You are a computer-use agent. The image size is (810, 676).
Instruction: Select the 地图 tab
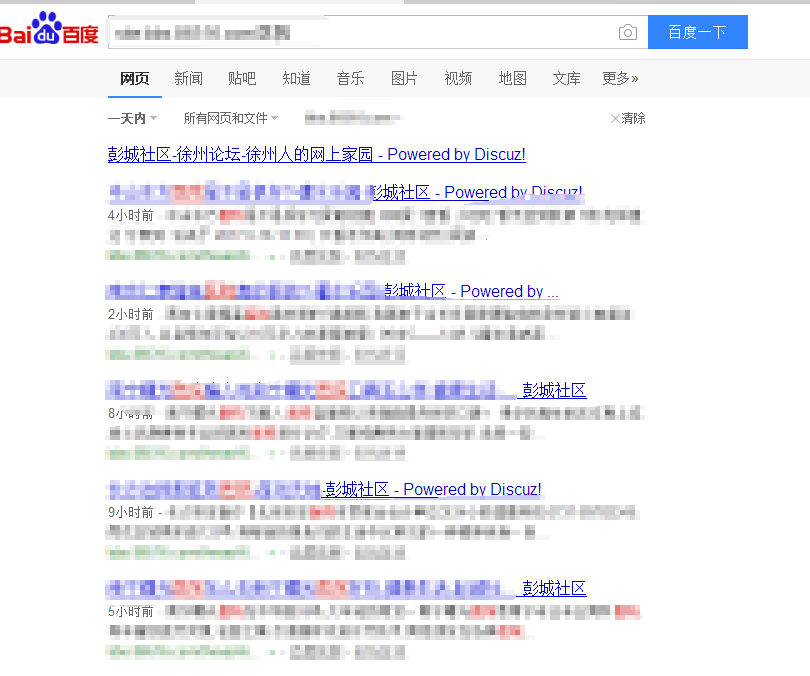pos(512,78)
